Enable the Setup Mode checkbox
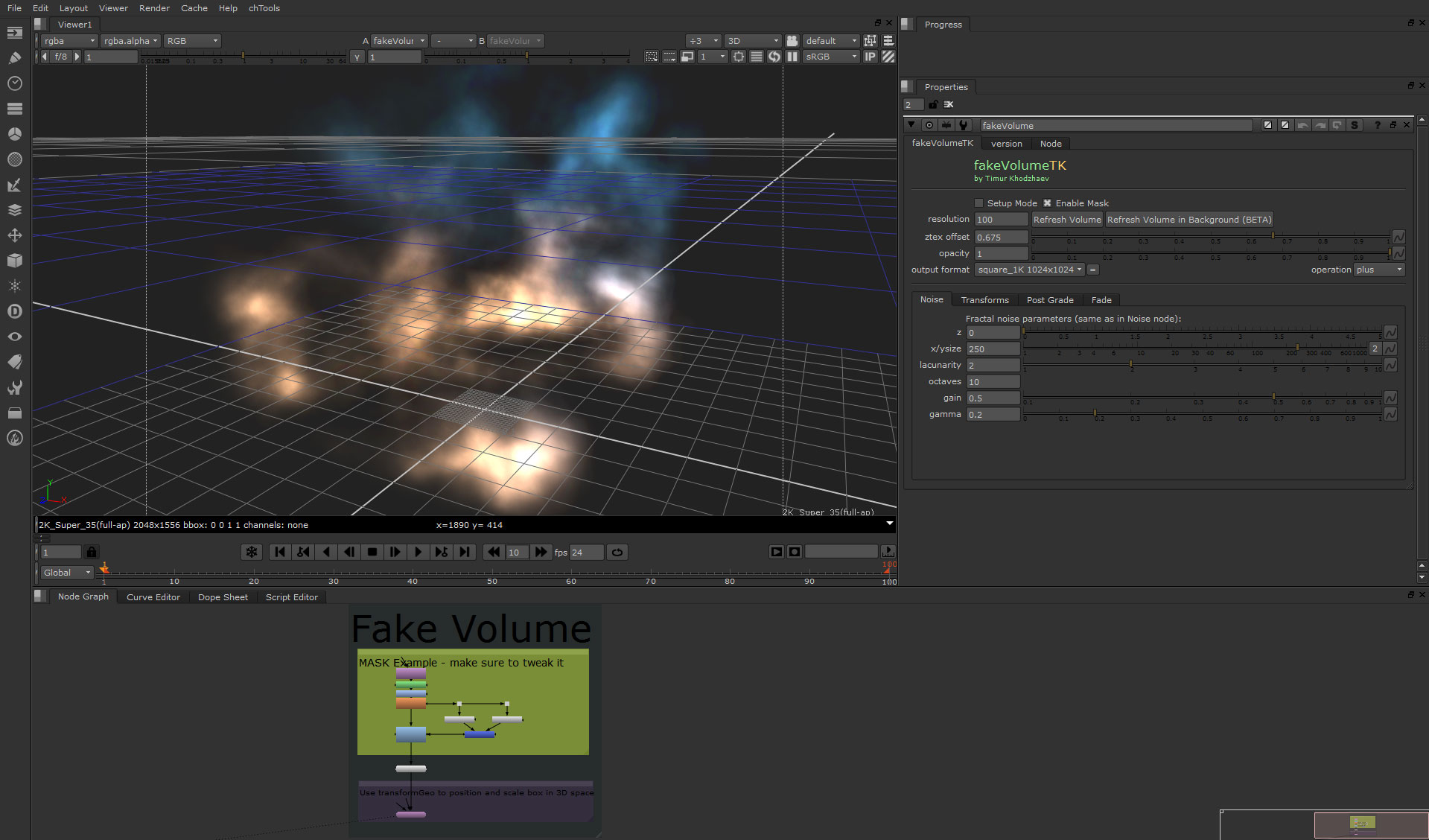This screenshot has width=1429, height=840. click(x=978, y=203)
